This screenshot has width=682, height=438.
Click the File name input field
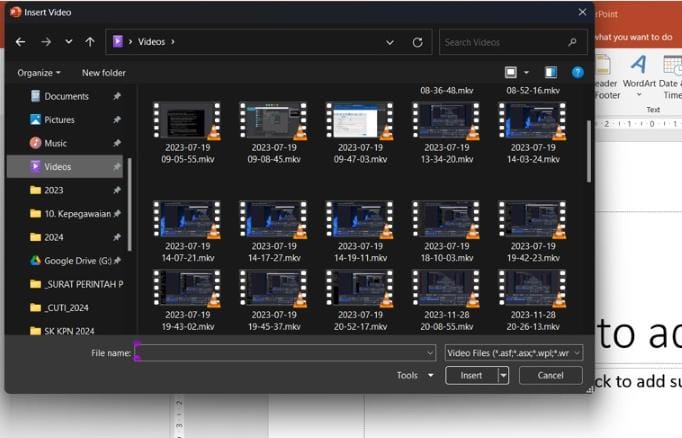click(x=285, y=353)
